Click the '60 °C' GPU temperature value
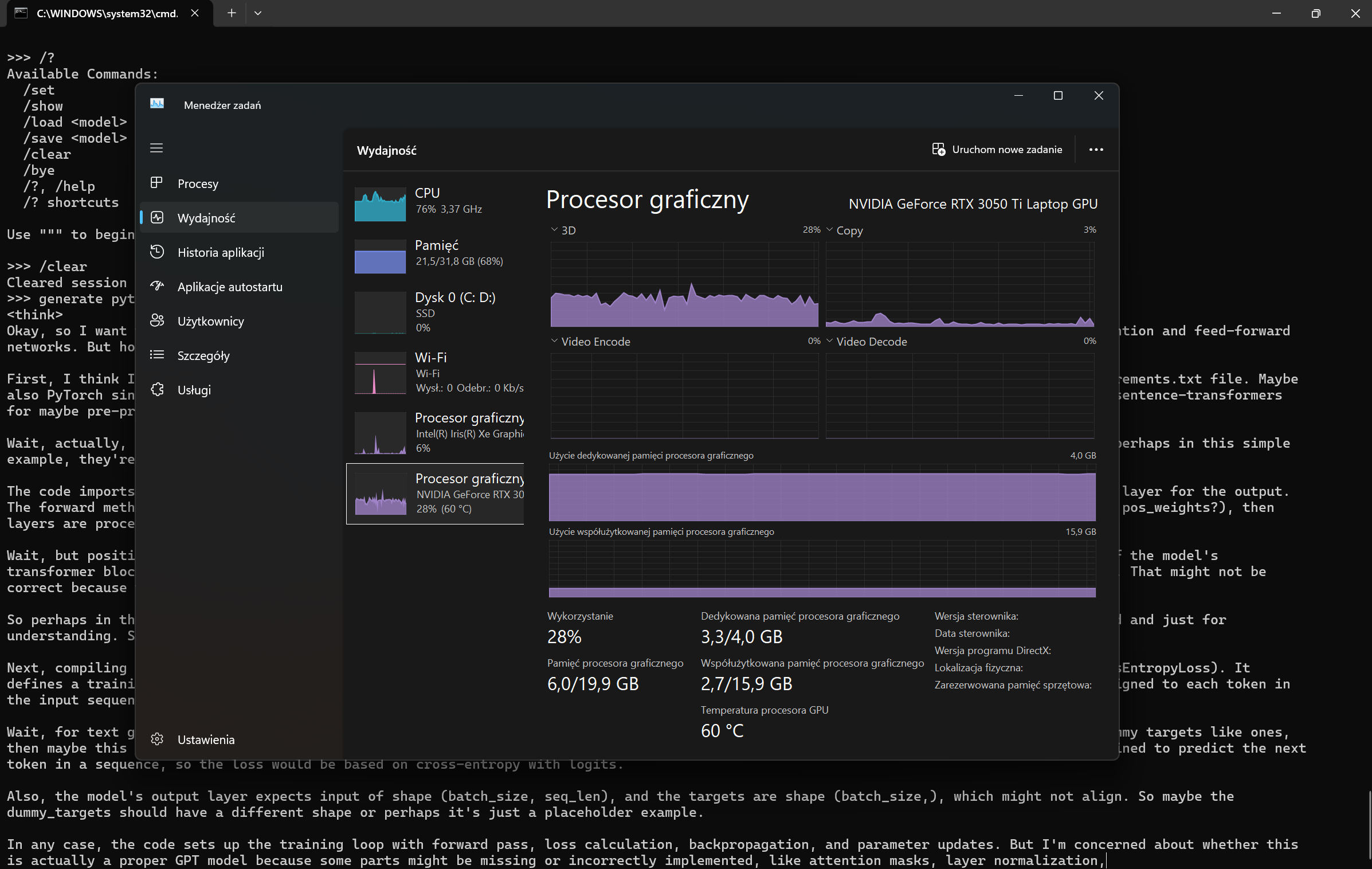 click(722, 731)
